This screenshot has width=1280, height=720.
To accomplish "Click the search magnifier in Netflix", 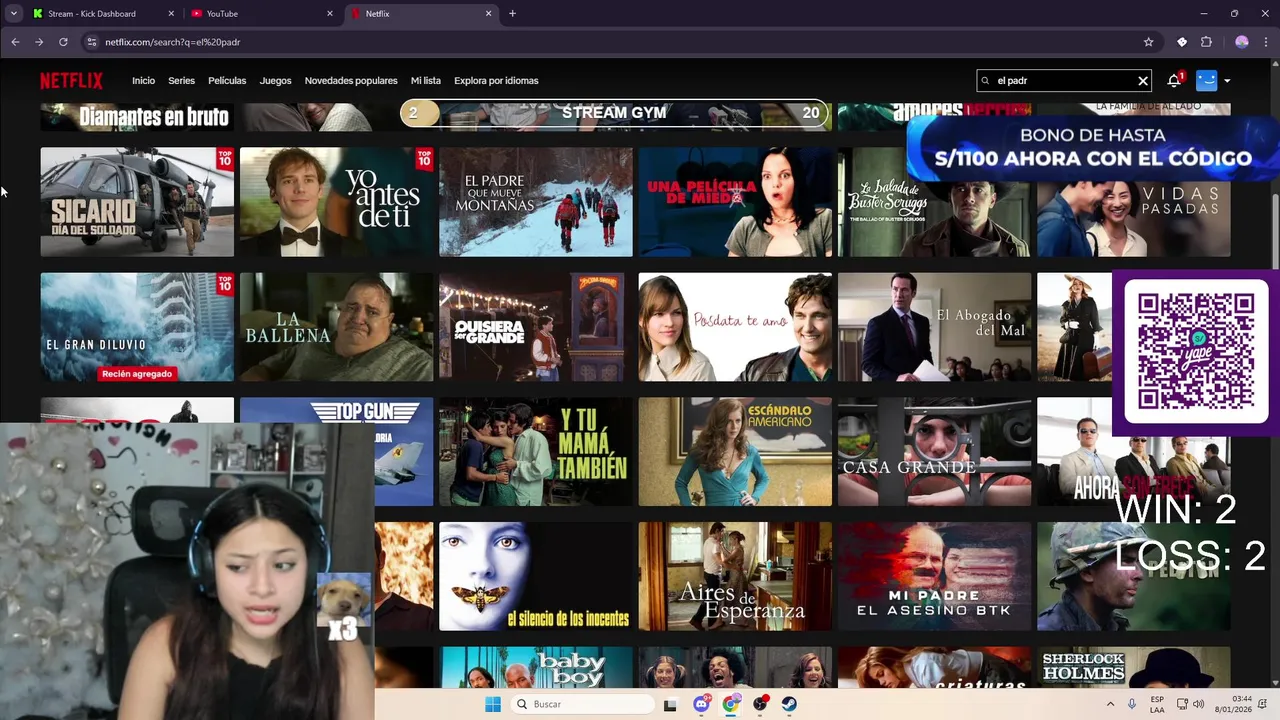I will coord(985,81).
